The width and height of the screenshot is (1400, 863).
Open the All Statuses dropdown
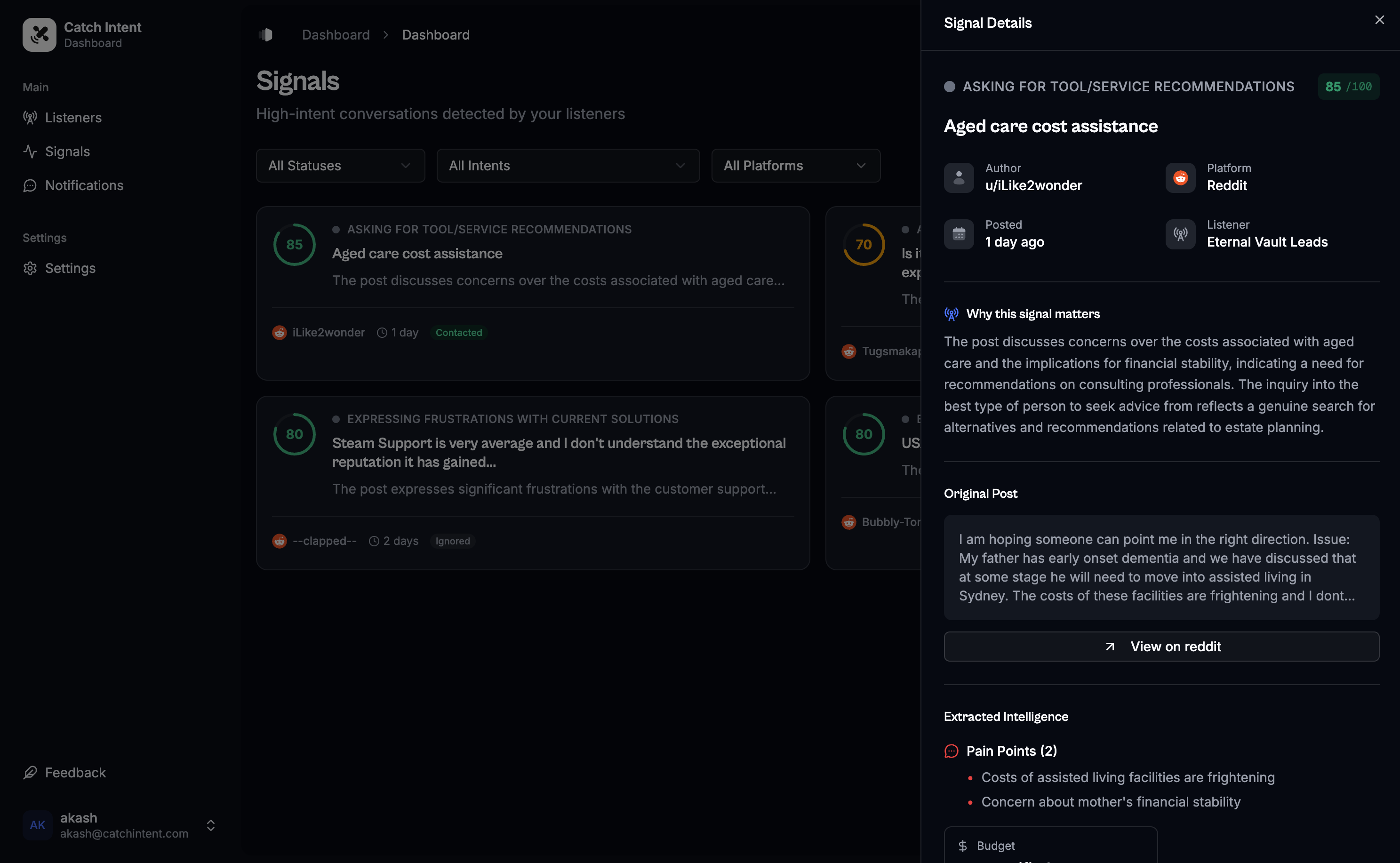coord(340,166)
